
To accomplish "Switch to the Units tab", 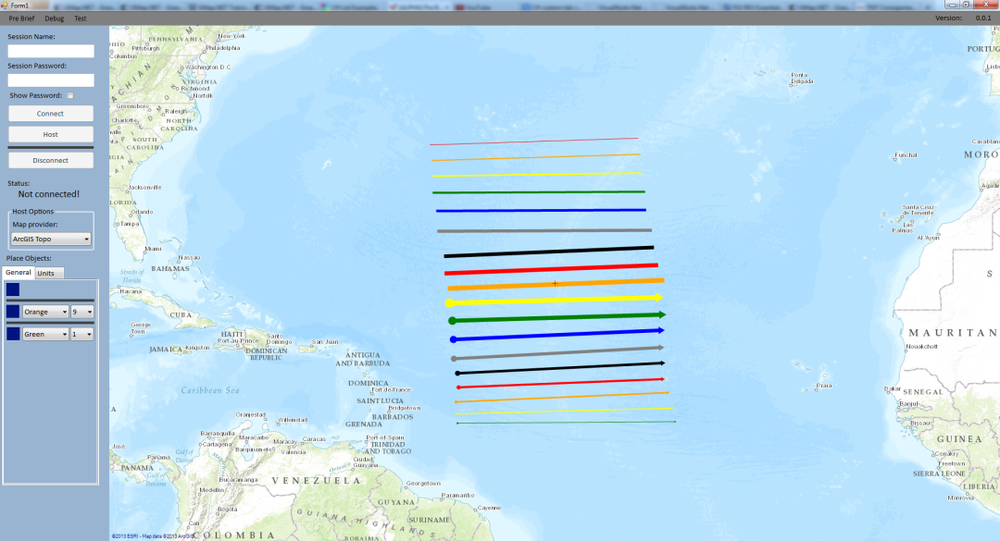I will 46,273.
